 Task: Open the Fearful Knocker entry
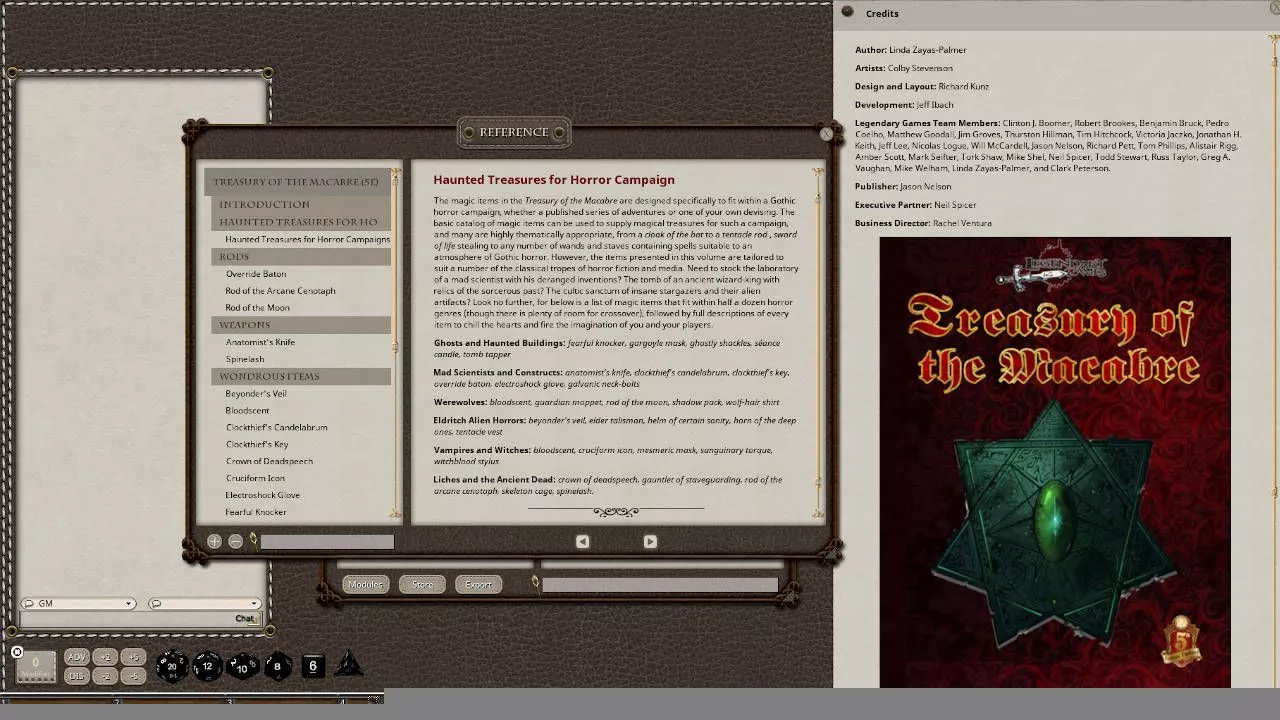pyautogui.click(x=255, y=512)
